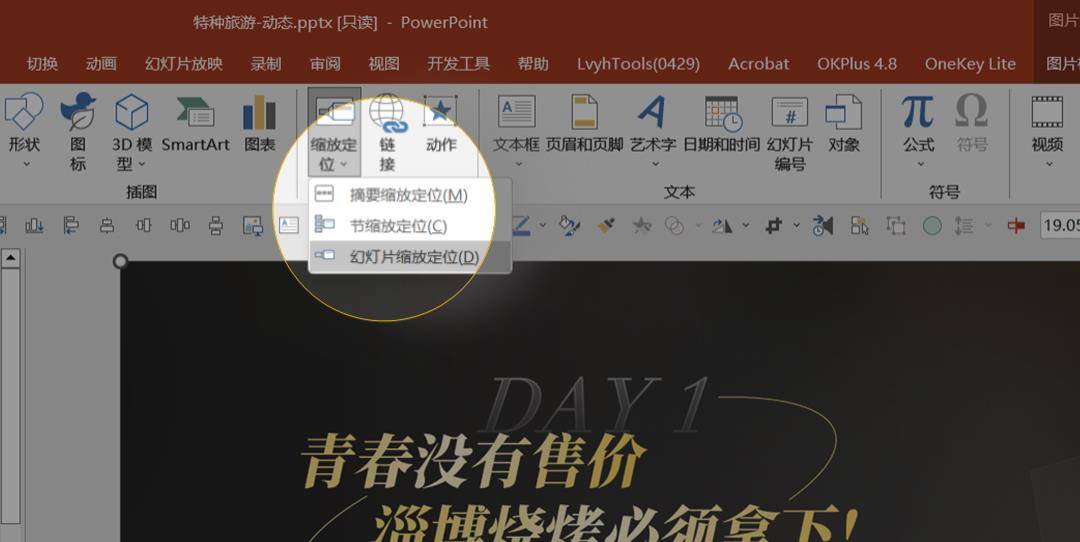Insert an icon via 图标 button

click(x=77, y=131)
